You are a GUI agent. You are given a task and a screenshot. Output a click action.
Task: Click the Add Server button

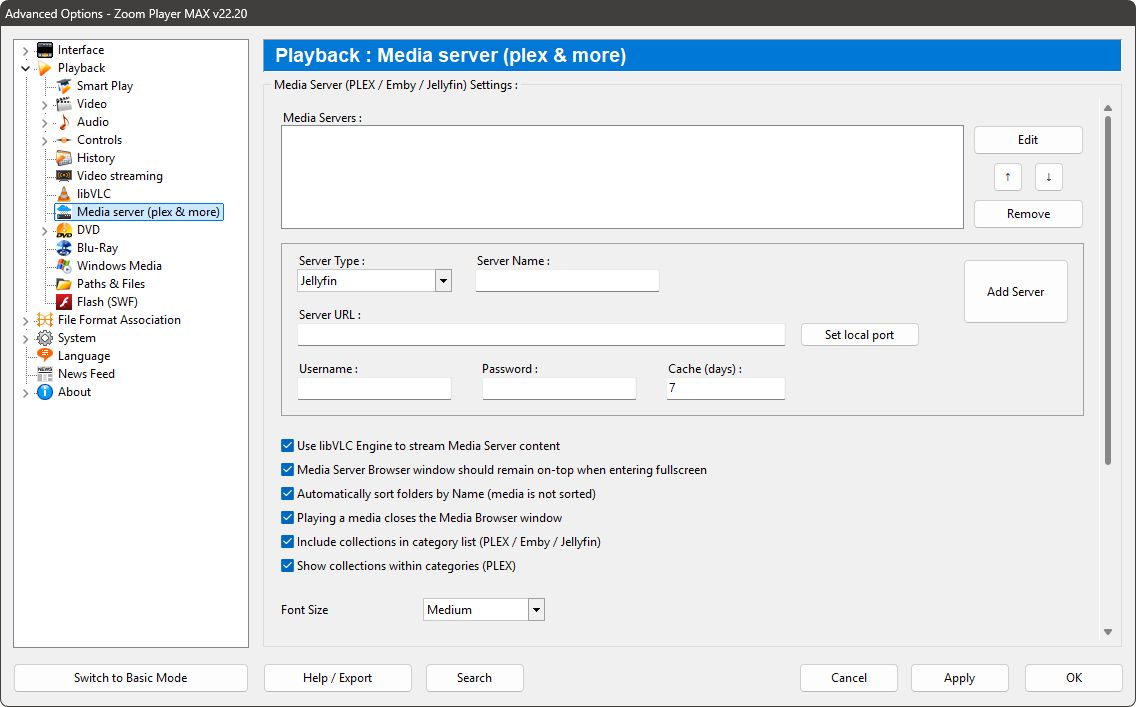click(x=1015, y=291)
